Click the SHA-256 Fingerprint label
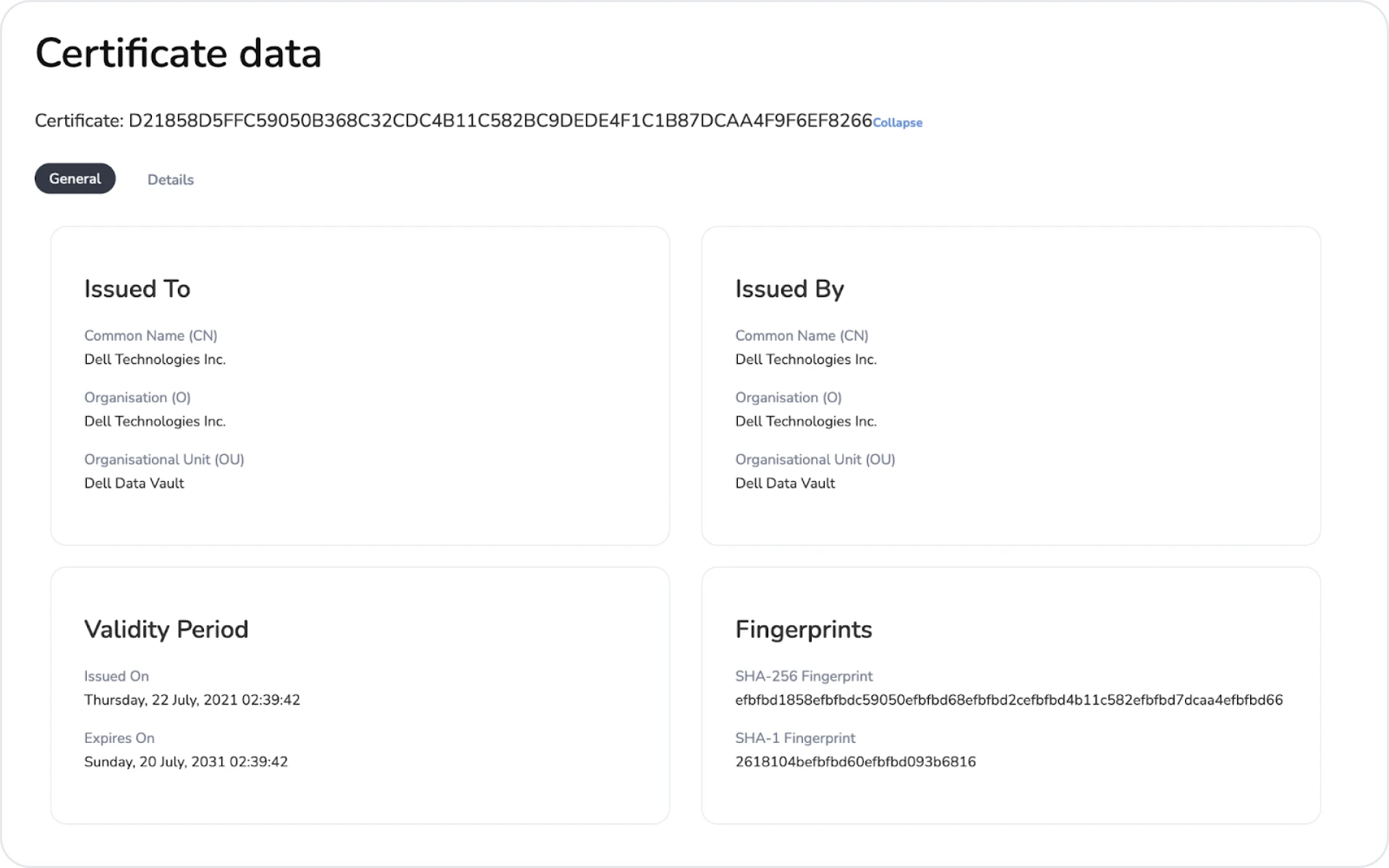Image resolution: width=1389 pixels, height=868 pixels. coord(804,676)
